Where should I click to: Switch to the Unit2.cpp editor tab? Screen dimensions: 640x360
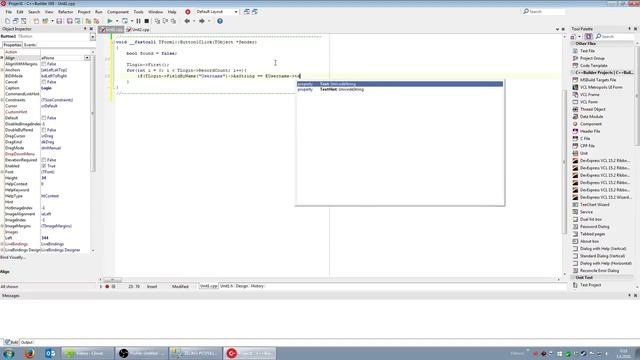139,29
